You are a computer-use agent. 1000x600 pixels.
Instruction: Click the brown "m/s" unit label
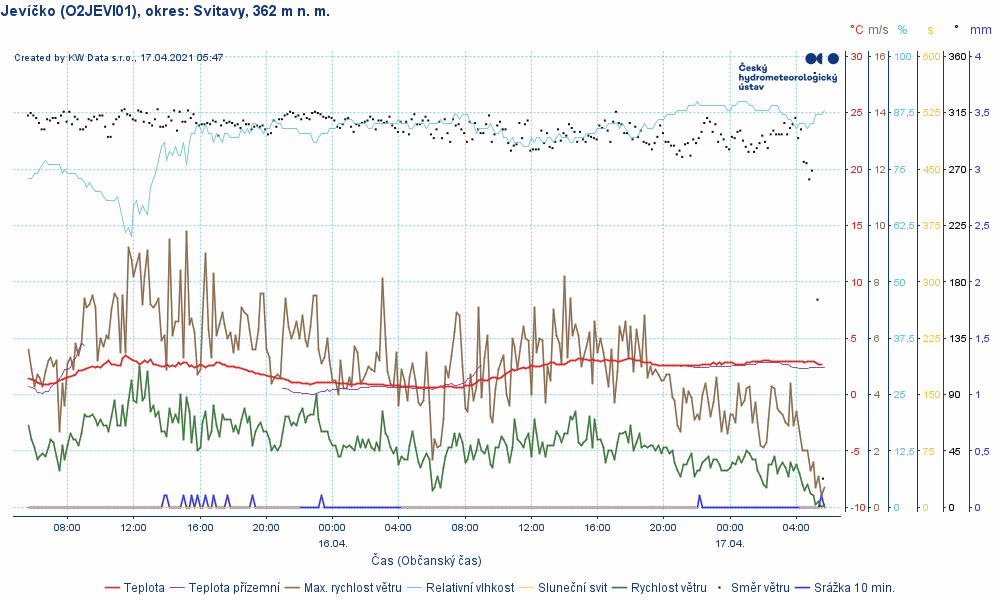pyautogui.click(x=878, y=30)
